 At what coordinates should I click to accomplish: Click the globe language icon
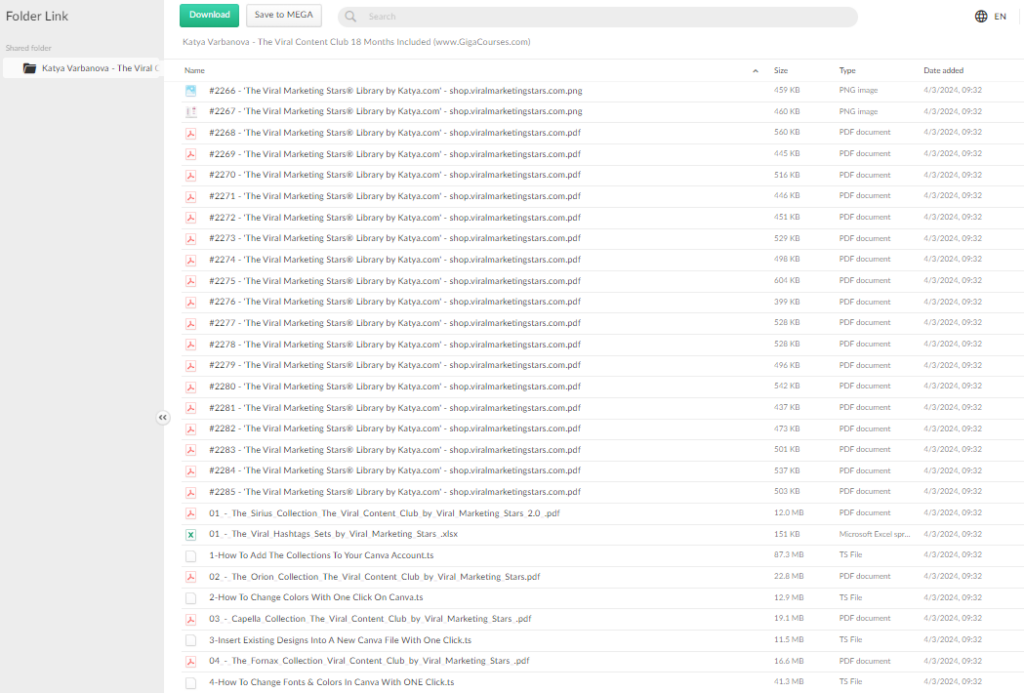point(981,17)
